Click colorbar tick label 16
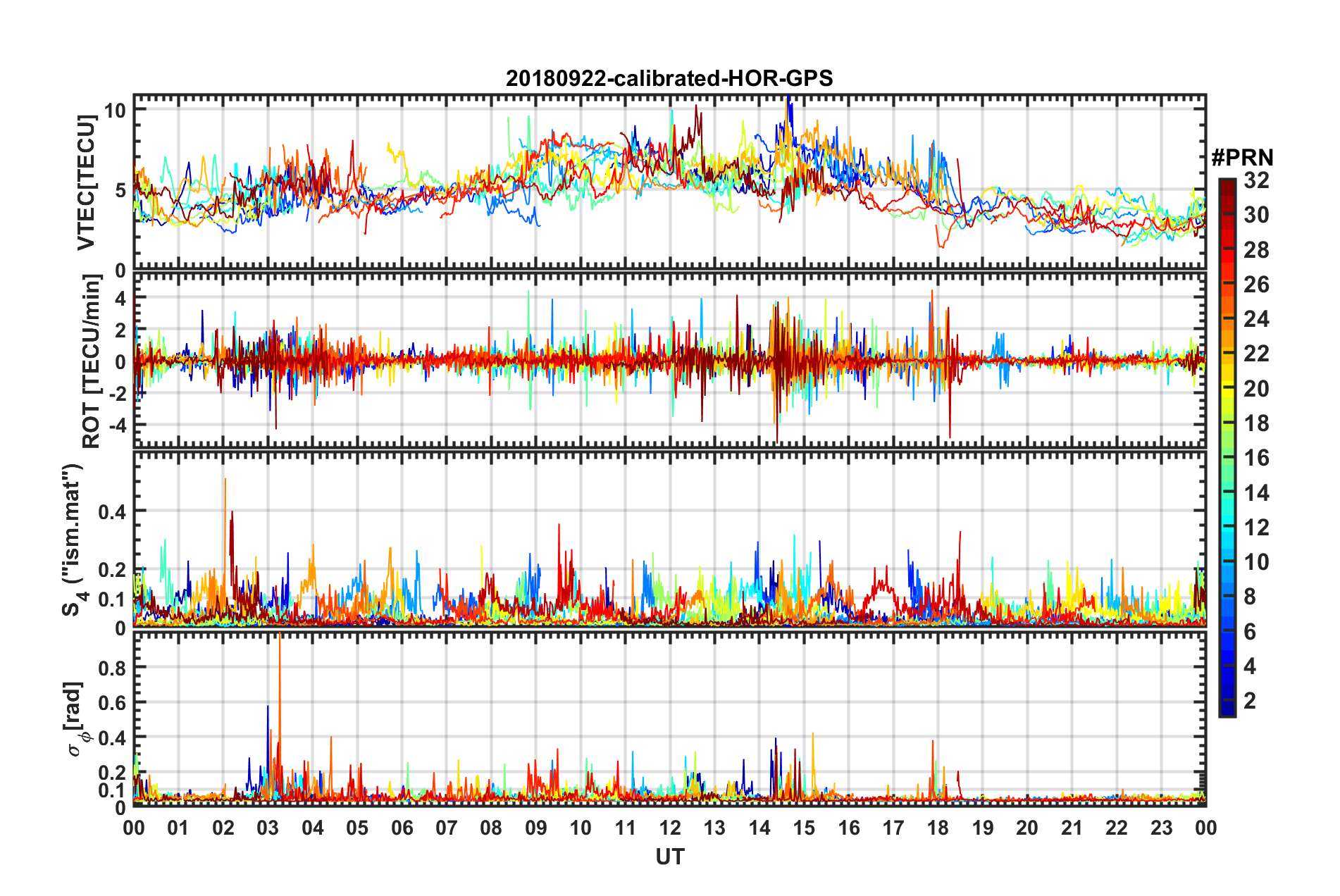 [x=1256, y=458]
